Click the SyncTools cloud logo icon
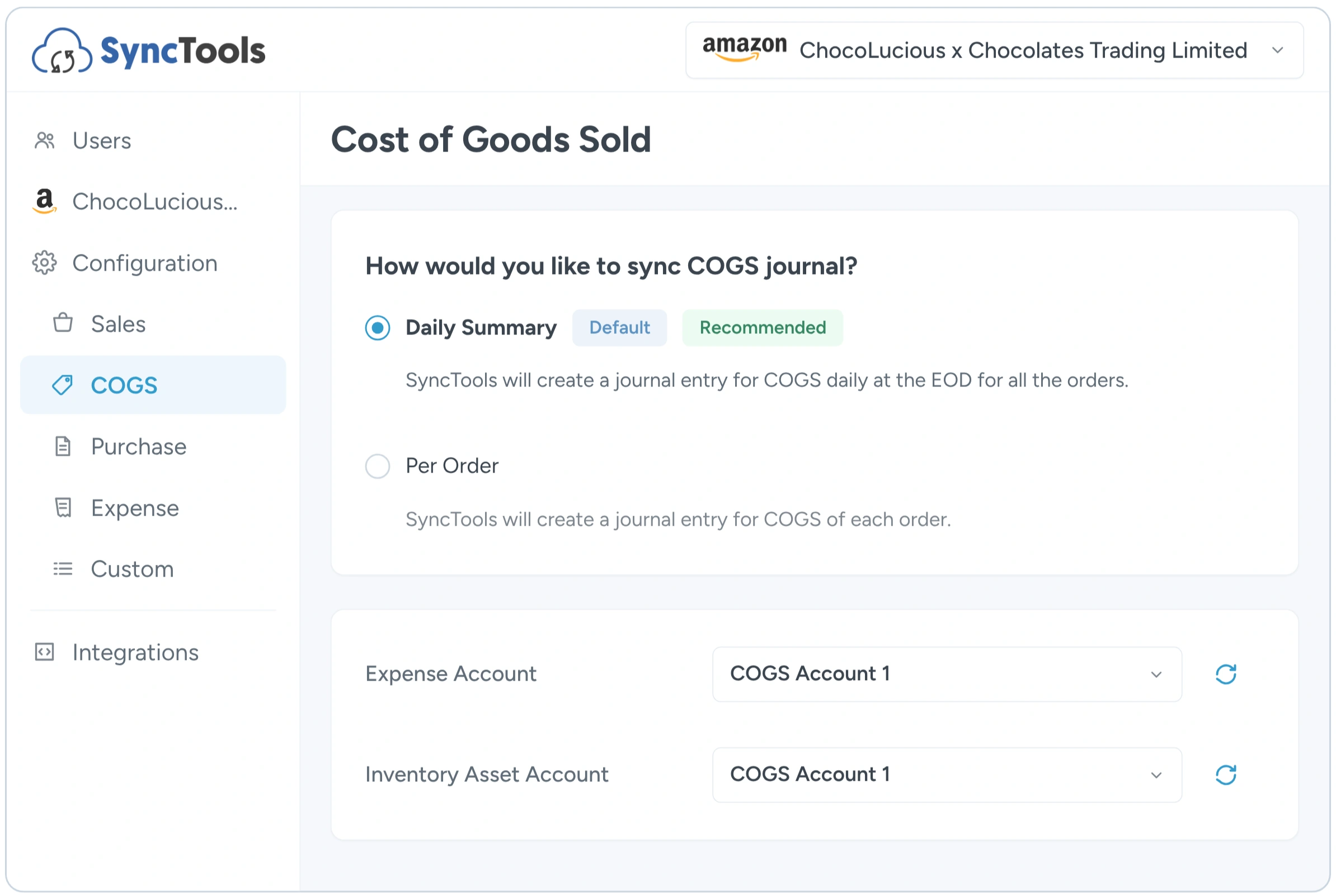The width and height of the screenshot is (1336, 896). click(x=62, y=51)
